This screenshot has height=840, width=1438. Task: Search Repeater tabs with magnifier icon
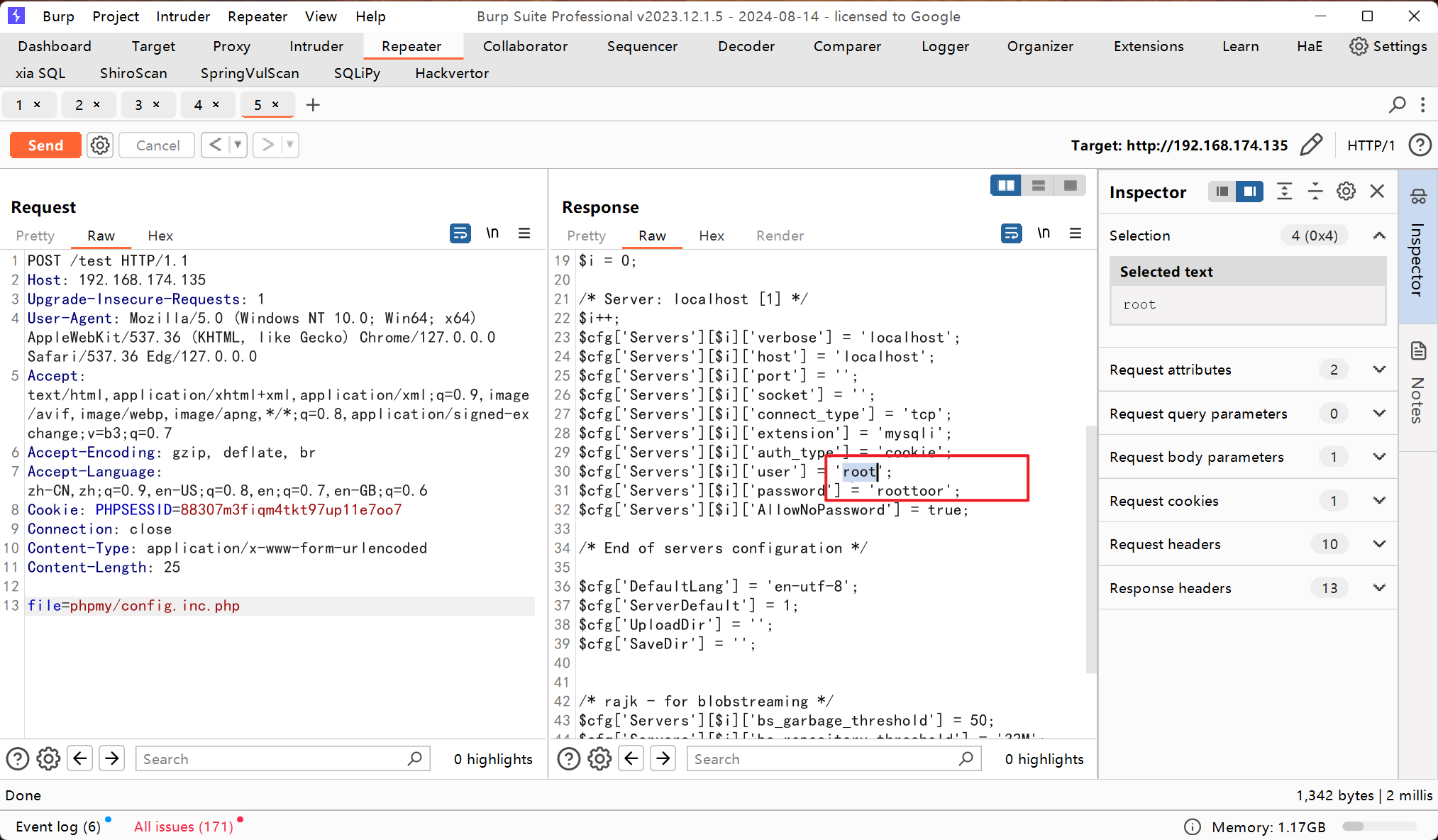pos(1397,105)
